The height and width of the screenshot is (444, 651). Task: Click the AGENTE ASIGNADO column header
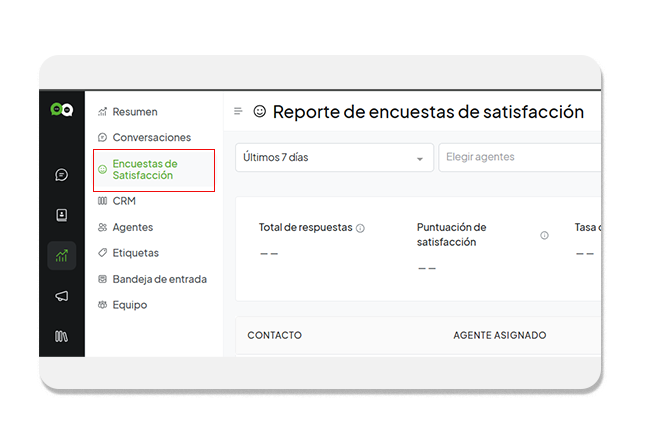click(x=499, y=335)
